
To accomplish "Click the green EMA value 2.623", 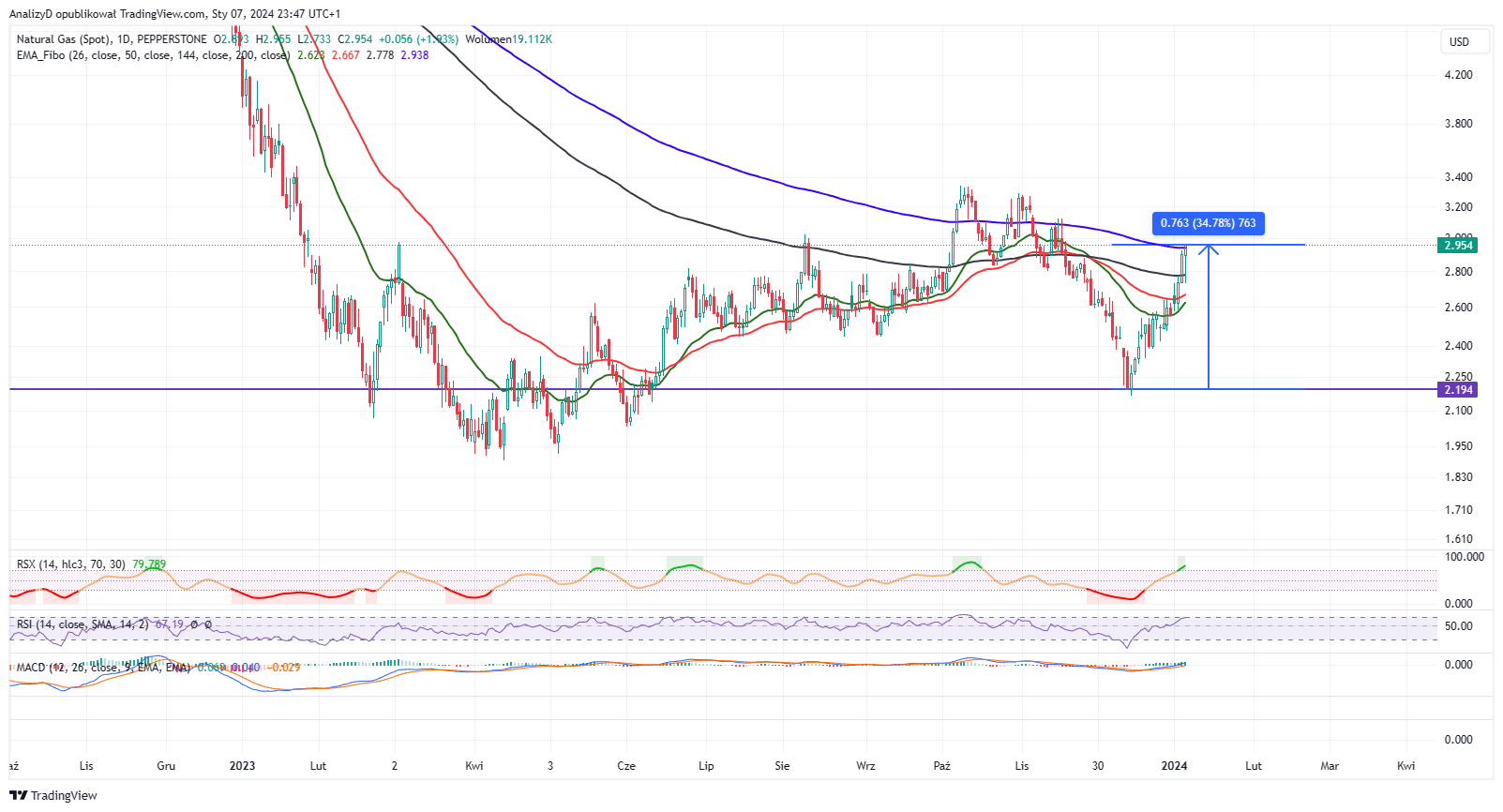I will [x=311, y=55].
